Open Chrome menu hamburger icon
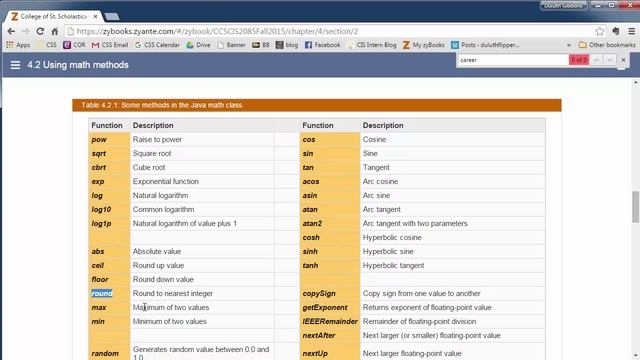This screenshot has width=640, height=360. (631, 31)
